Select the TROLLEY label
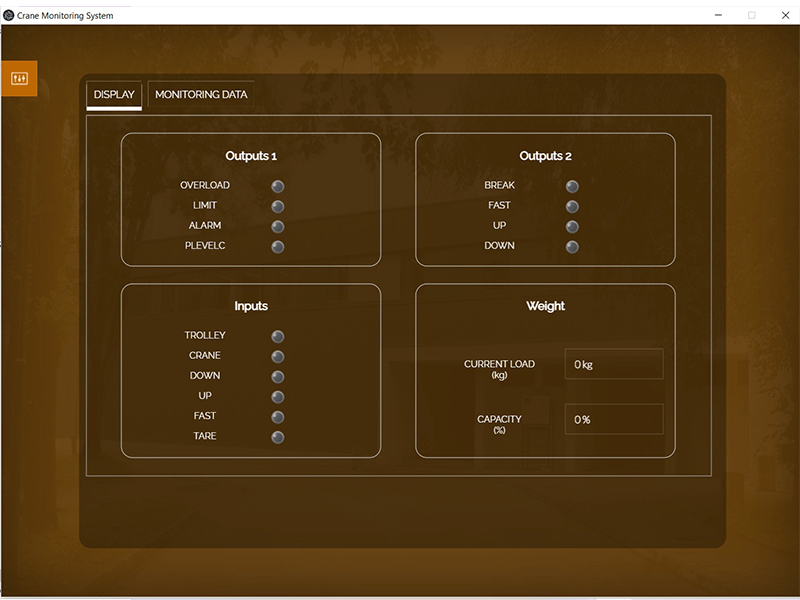This screenshot has height=600, width=800. point(205,335)
